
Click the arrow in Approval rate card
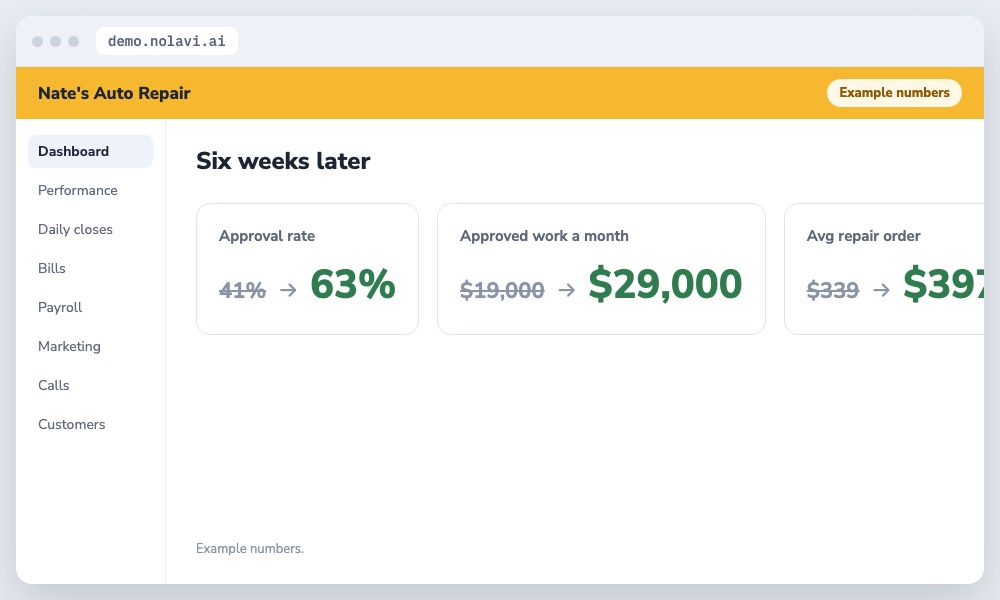(288, 290)
